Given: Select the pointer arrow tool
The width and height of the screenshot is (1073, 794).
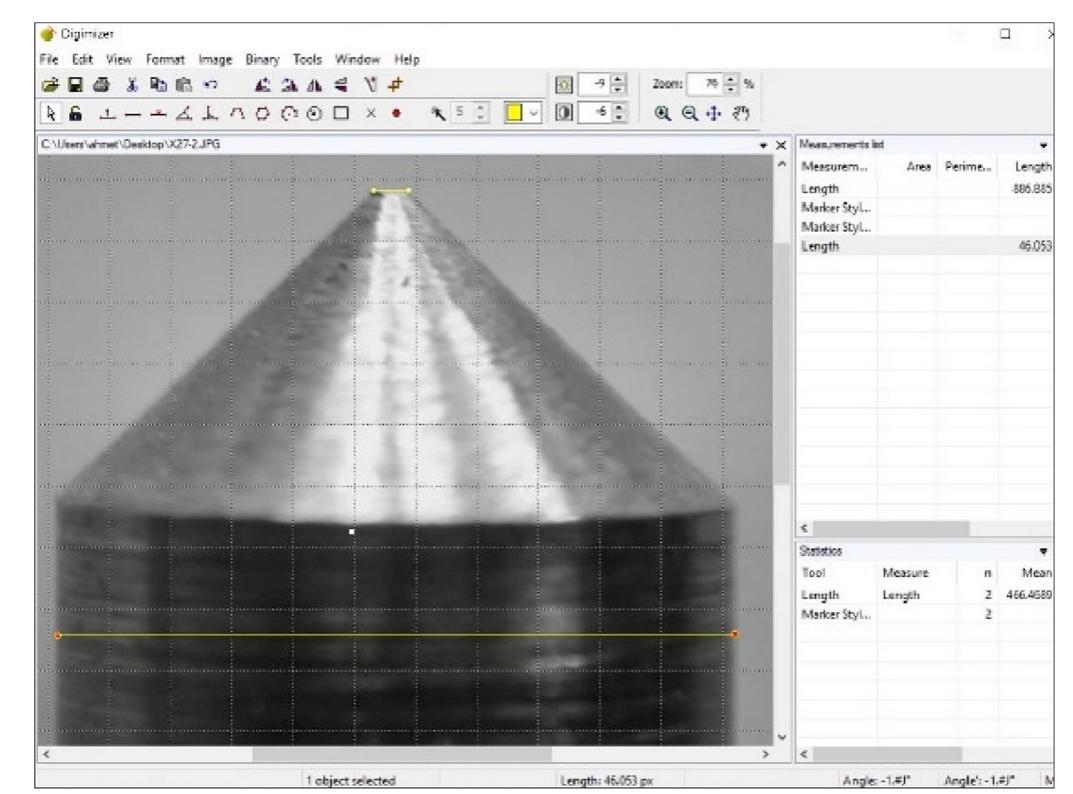Looking at the screenshot, I should point(51,113).
